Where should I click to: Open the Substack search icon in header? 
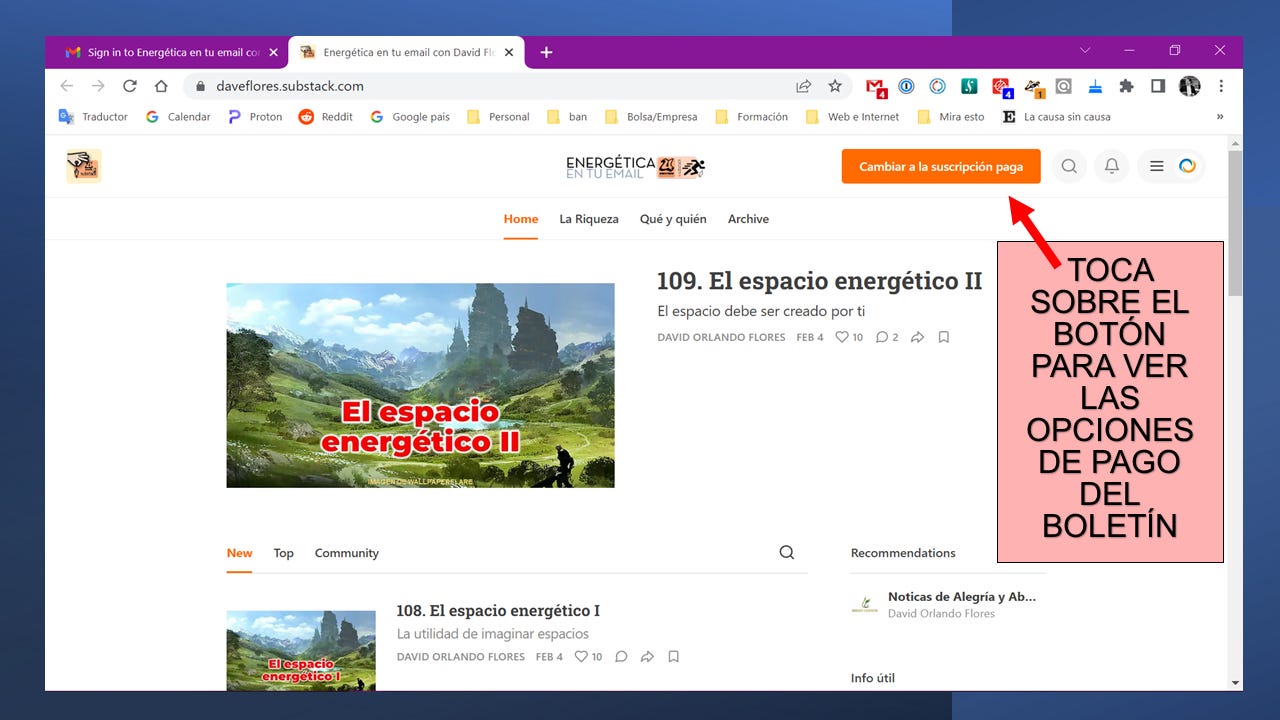1069,166
